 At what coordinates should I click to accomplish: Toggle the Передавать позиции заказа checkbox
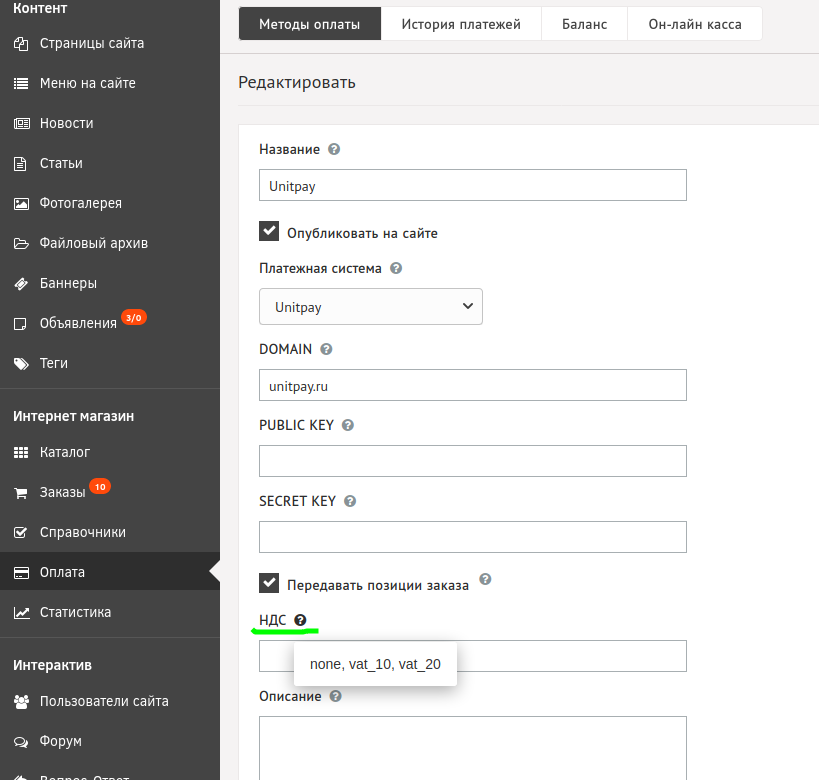[x=269, y=583]
